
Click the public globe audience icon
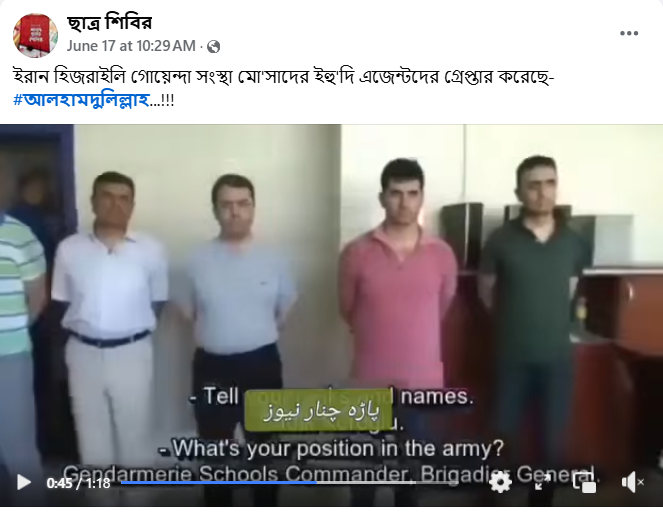pos(214,47)
